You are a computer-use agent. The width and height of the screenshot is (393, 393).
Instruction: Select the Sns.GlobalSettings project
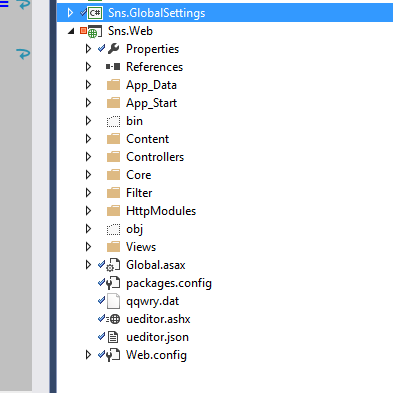pos(225,13)
